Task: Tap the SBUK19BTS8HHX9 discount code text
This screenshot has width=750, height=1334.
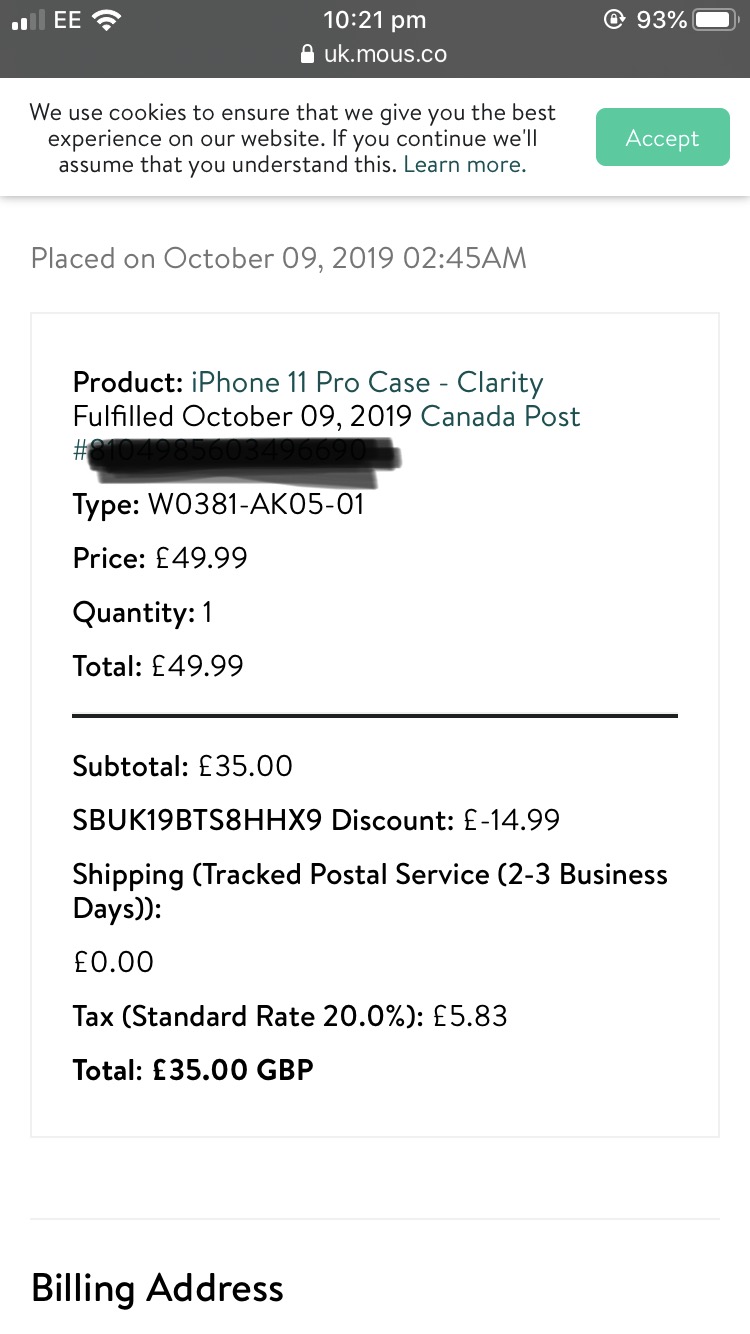Action: point(197,821)
